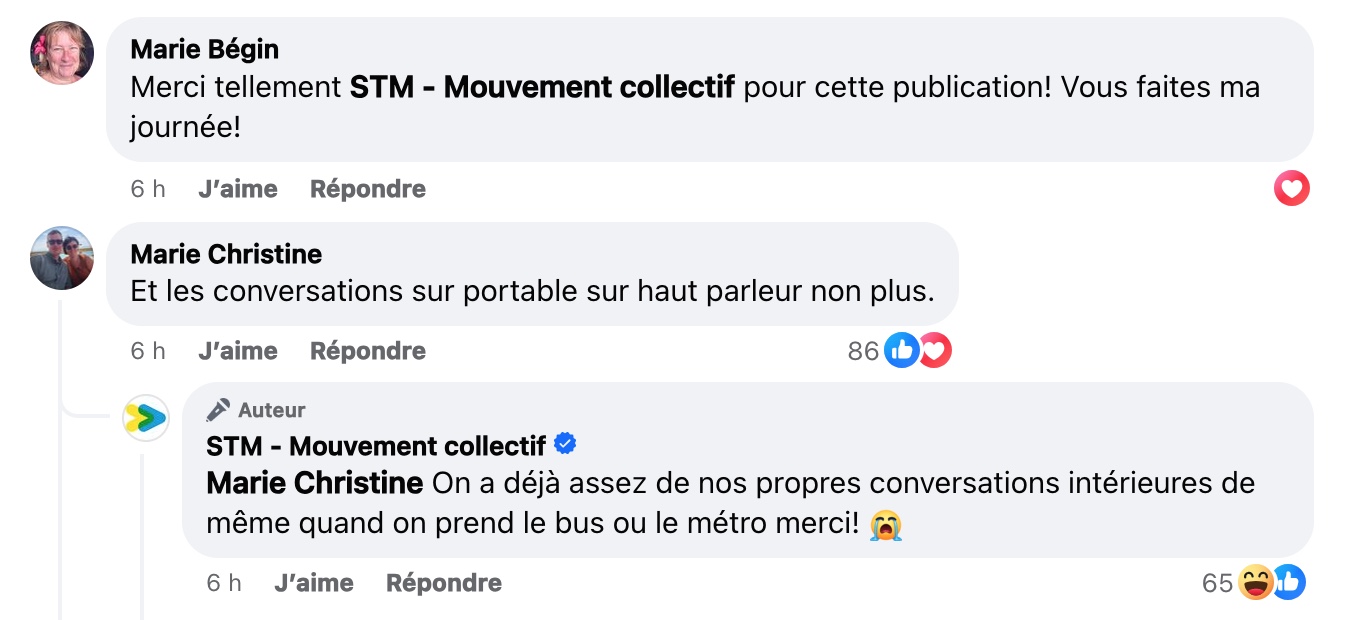This screenshot has height=620, width=1350.
Task: Reply to Marie Bégin's comment
Action: pyautogui.click(x=368, y=189)
